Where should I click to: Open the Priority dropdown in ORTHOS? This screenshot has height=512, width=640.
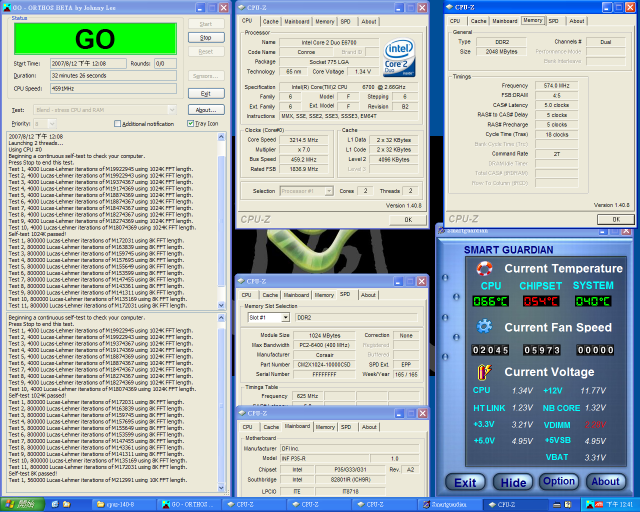[52, 123]
